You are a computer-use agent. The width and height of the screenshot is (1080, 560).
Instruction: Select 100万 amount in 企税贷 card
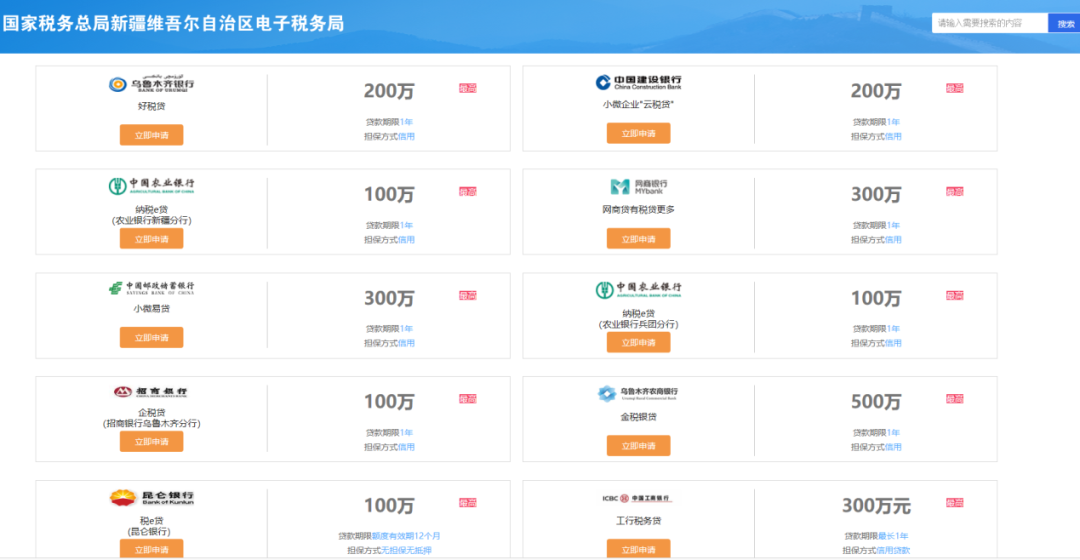389,402
